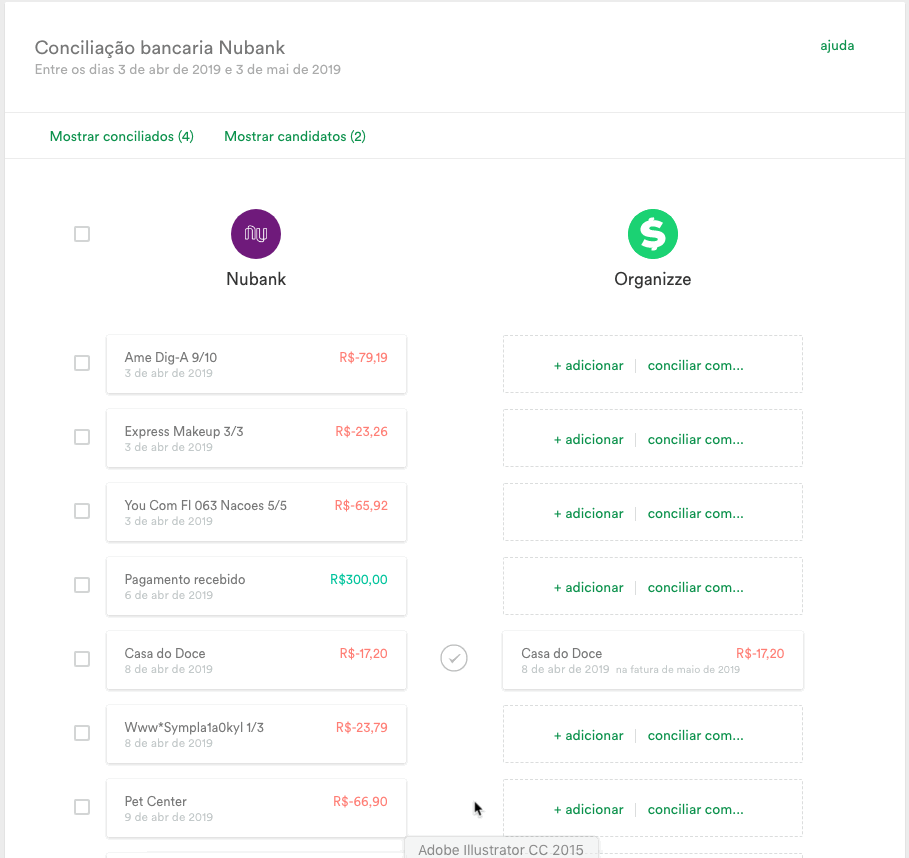
Task: Click + adicionar for Express Makeup 3/3
Action: pyautogui.click(x=588, y=439)
